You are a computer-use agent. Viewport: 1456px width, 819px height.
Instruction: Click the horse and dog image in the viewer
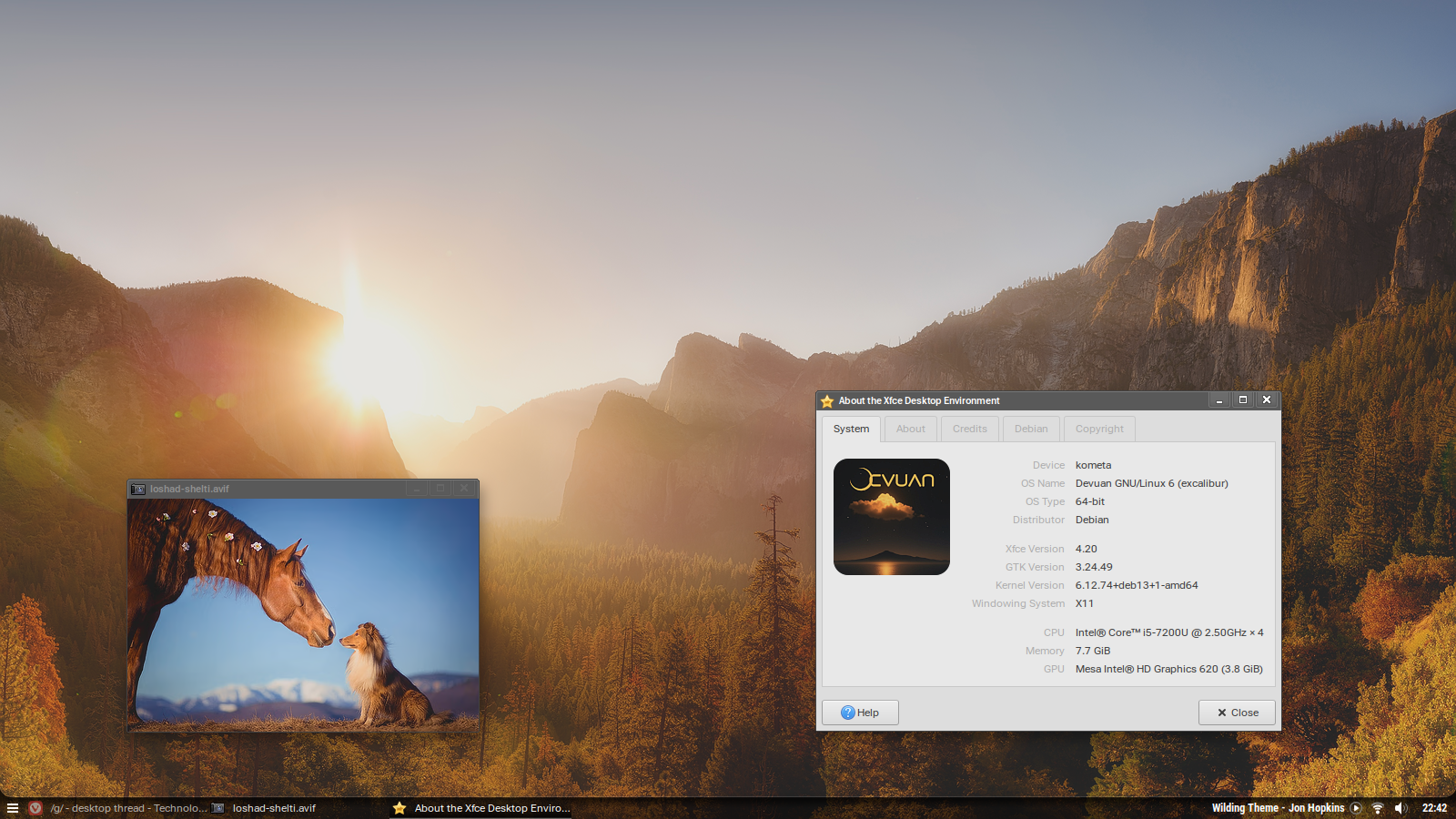(303, 614)
